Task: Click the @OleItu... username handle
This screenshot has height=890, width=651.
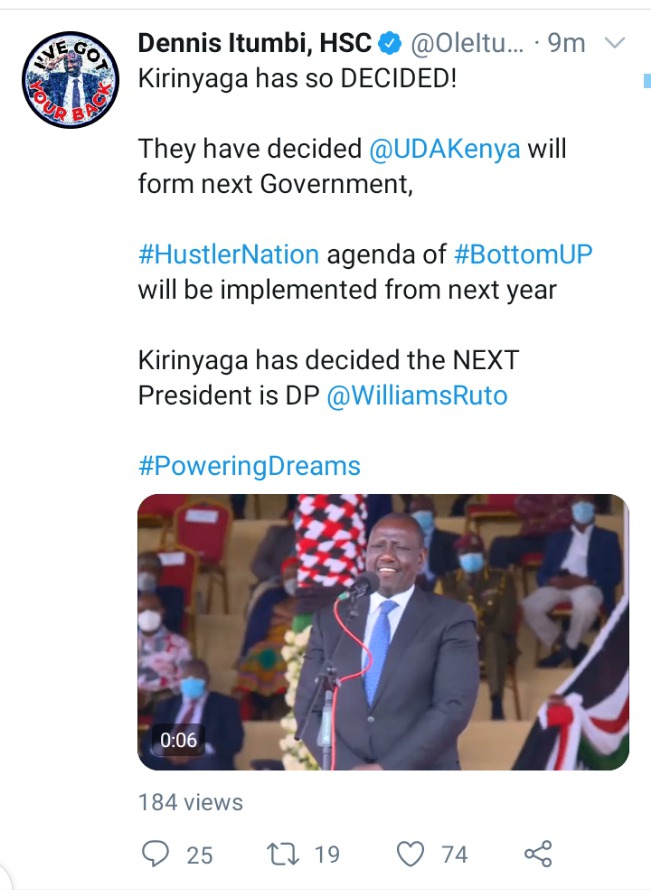Action: (467, 44)
